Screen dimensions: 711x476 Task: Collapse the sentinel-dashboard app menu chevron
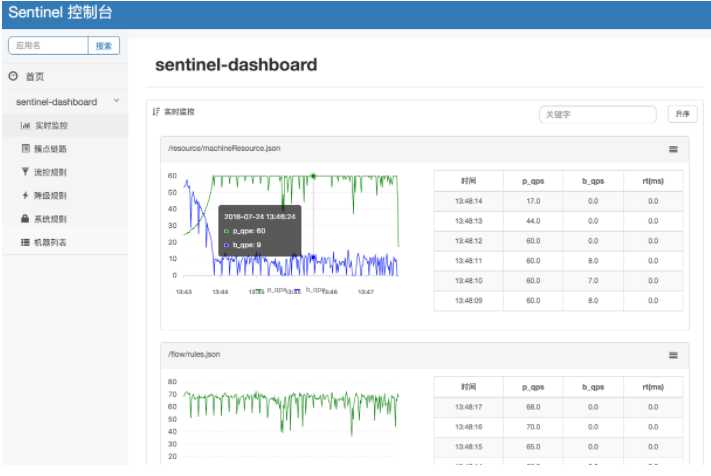pos(117,101)
